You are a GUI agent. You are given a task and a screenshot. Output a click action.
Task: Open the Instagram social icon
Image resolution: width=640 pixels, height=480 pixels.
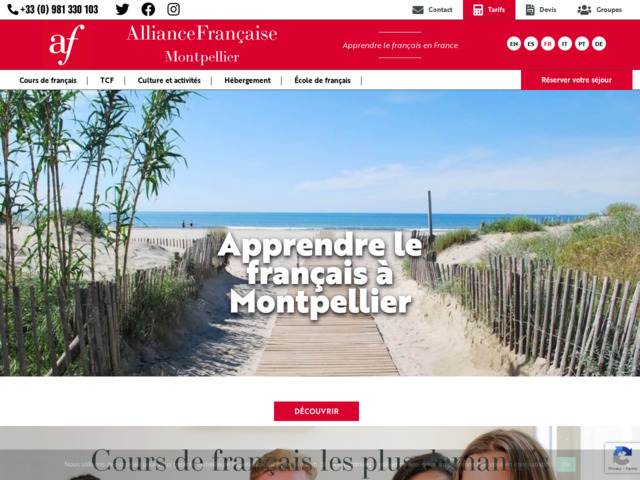click(x=173, y=9)
